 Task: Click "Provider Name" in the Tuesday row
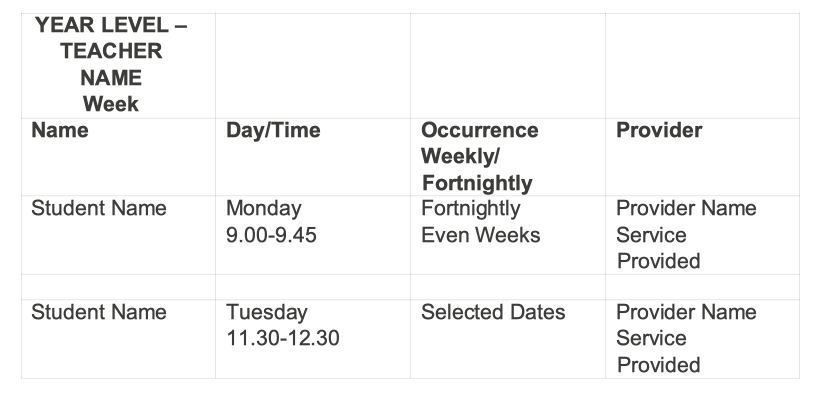(x=686, y=312)
